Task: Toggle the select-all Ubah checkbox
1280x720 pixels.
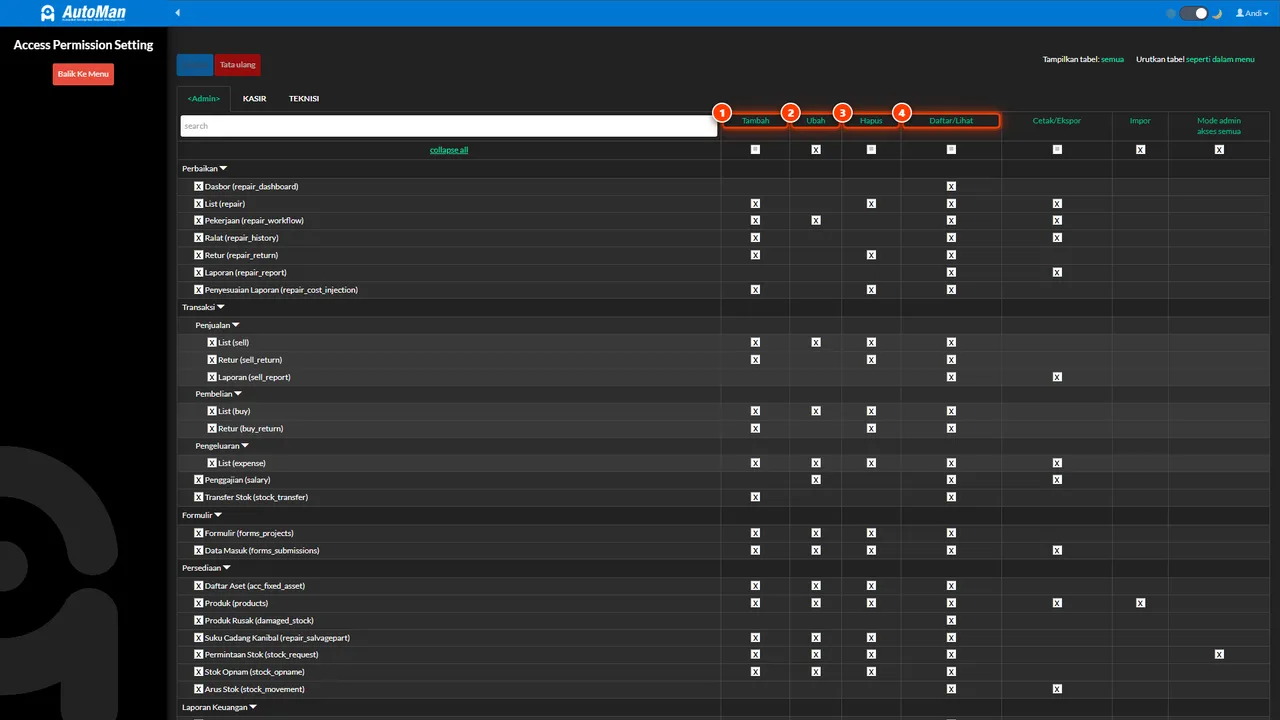Action: pyautogui.click(x=816, y=150)
